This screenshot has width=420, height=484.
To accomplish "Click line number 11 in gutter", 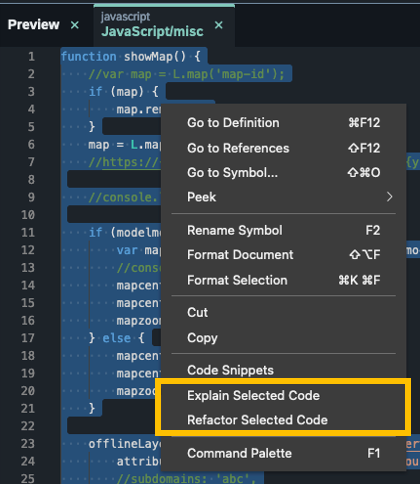I will (x=28, y=232).
